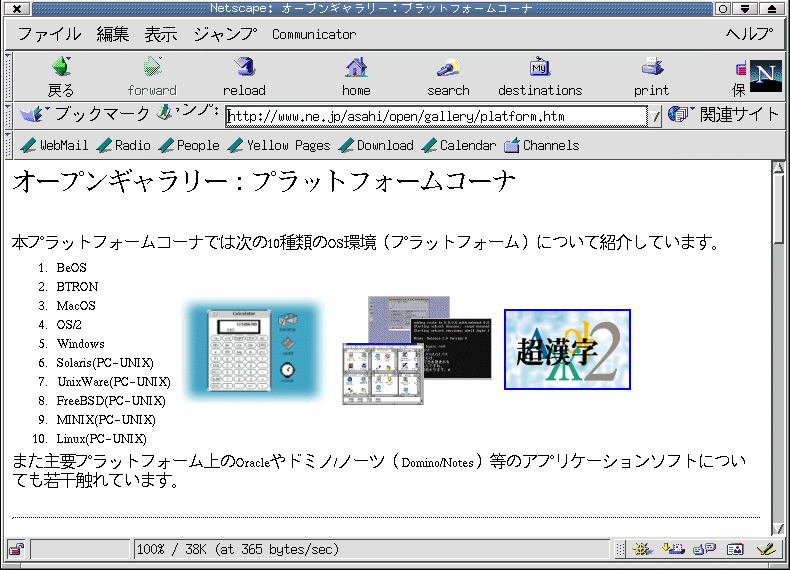Image resolution: width=790 pixels, height=570 pixels.
Task: Click list item FreeBSD(PC-UNIX)
Action: (111, 401)
